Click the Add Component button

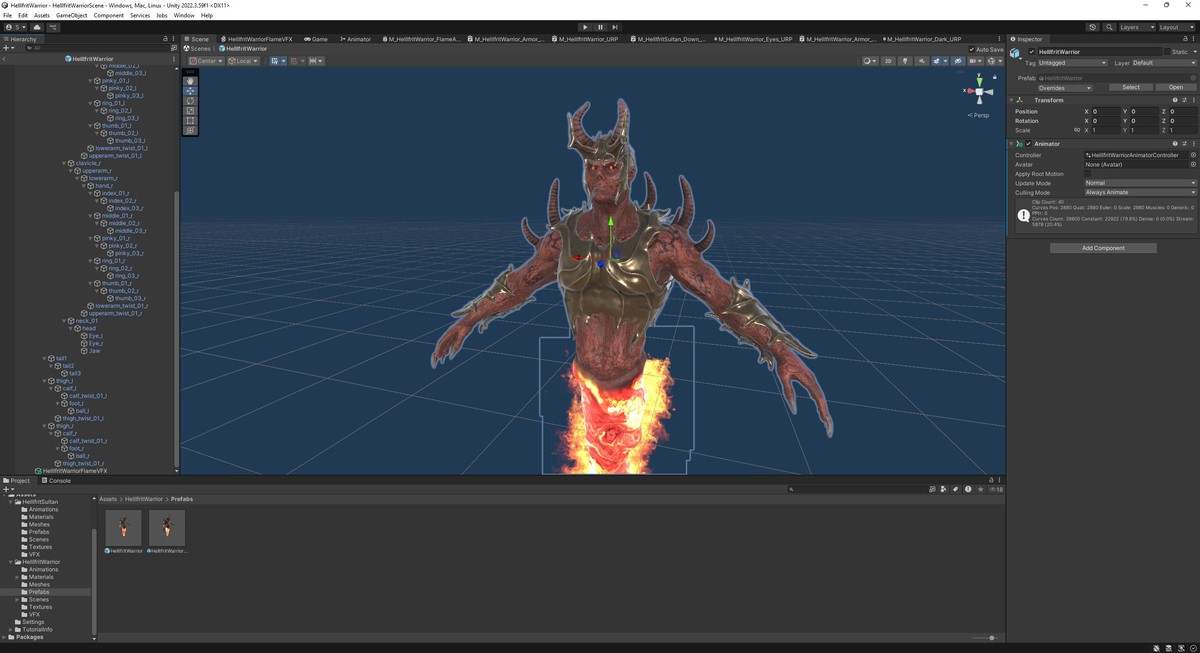[1103, 248]
